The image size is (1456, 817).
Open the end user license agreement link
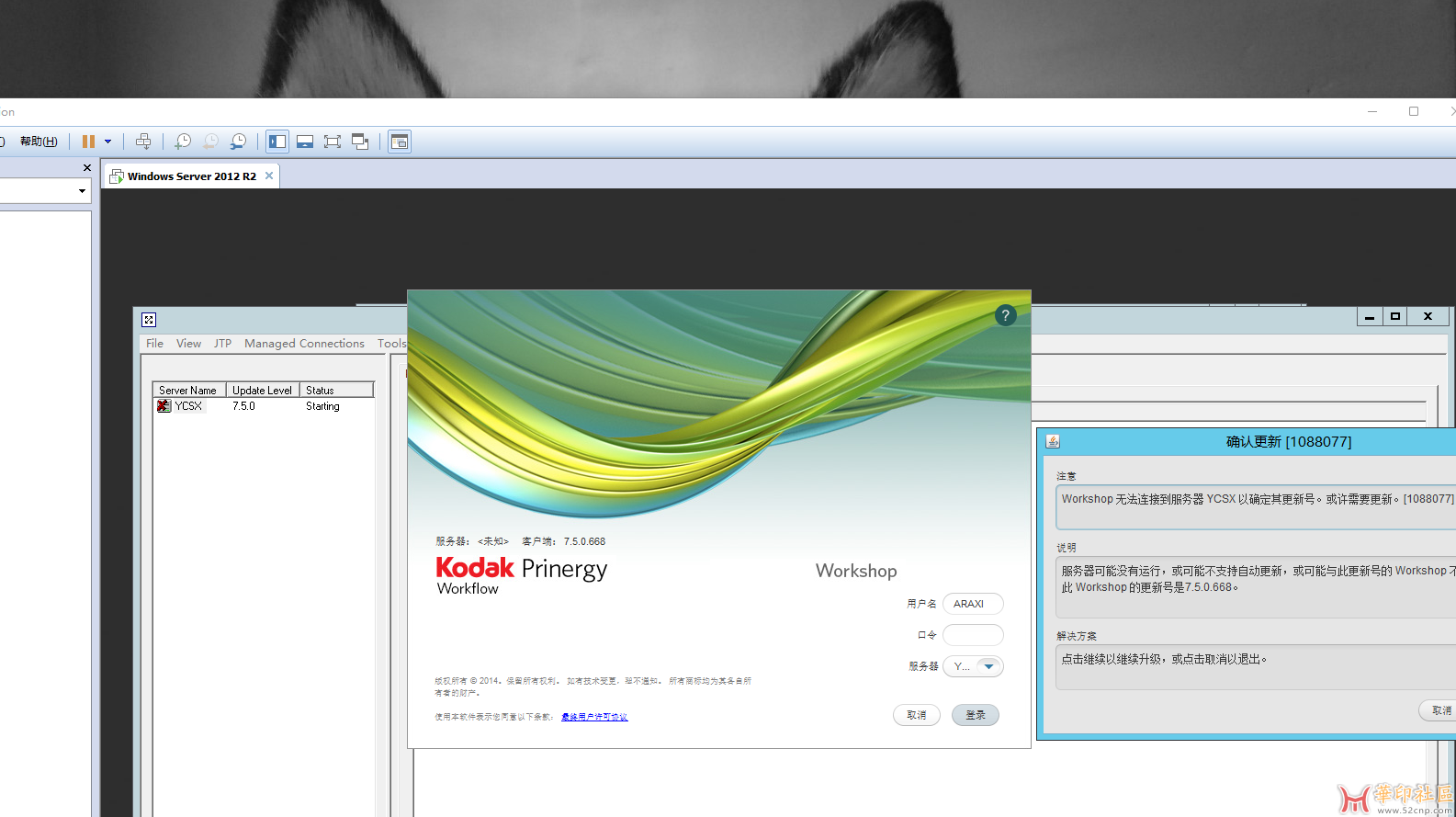[594, 717]
